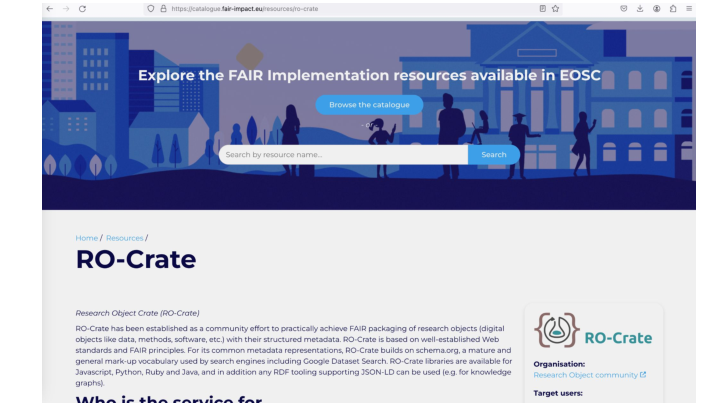Click the 'Target users:' label
The height and width of the screenshot is (405, 720).
[x=558, y=393]
